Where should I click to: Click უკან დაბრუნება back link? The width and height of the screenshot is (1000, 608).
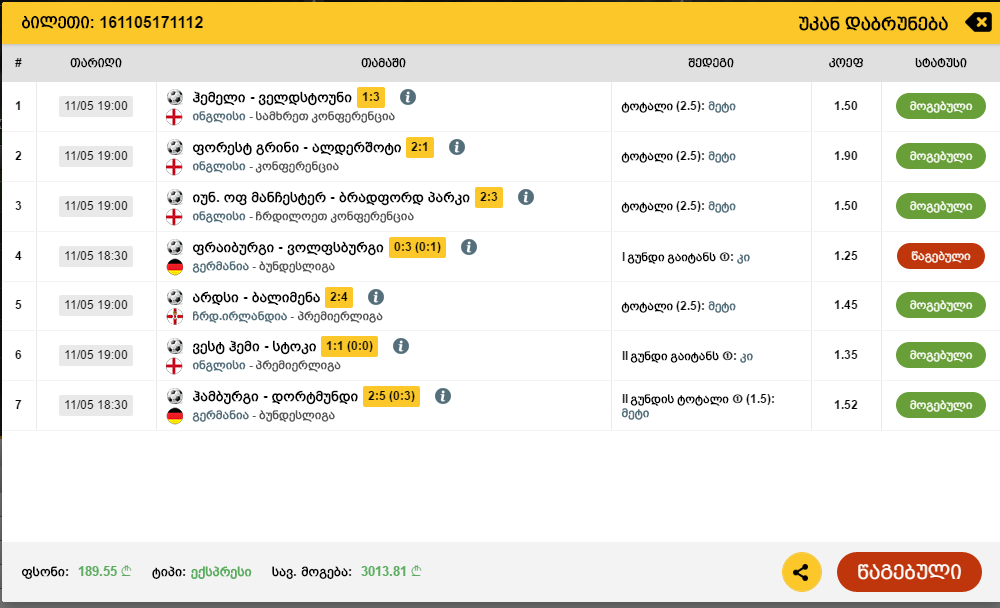point(872,24)
